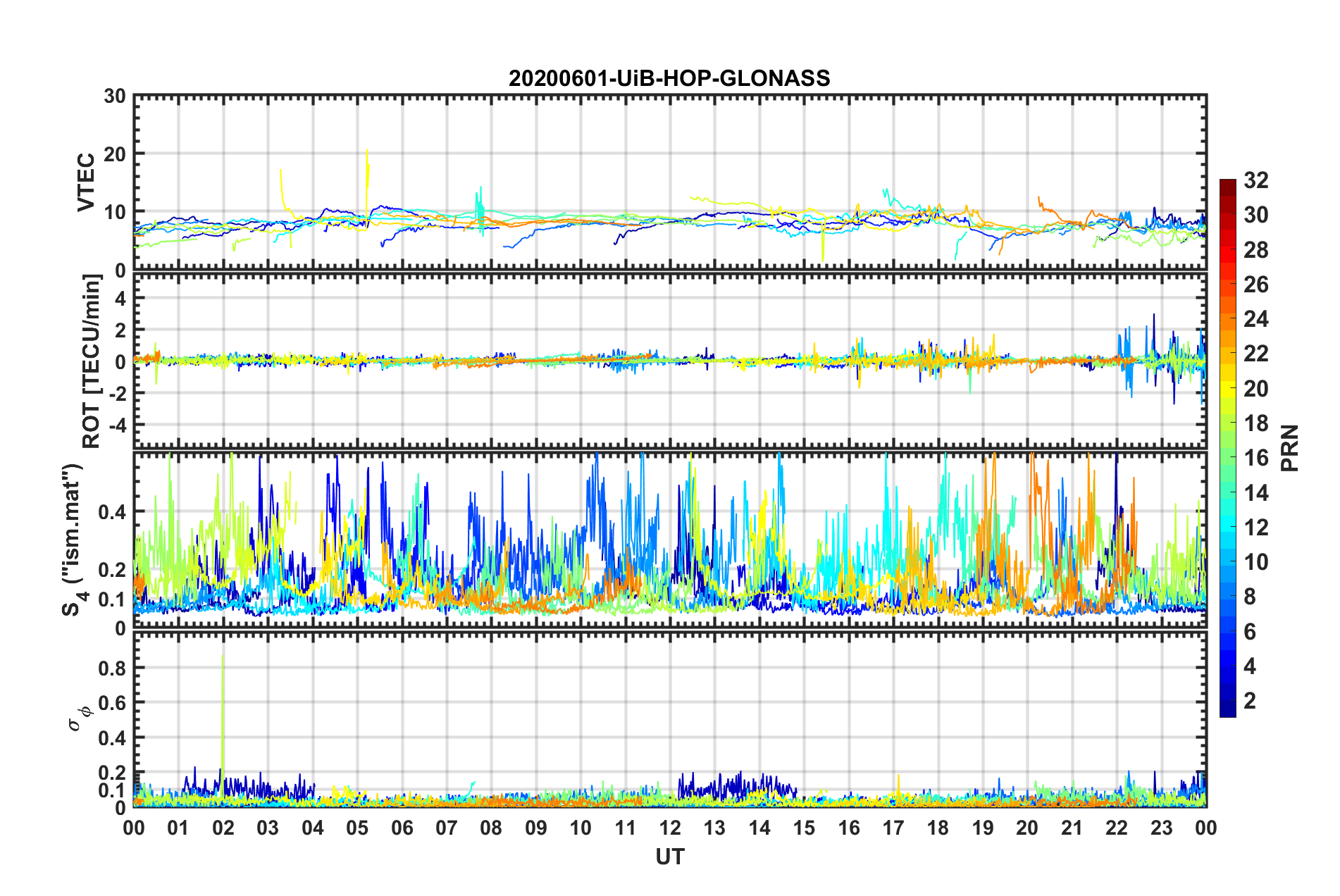
Task: Select hour tick 19 on UT axis
Action: [983, 828]
